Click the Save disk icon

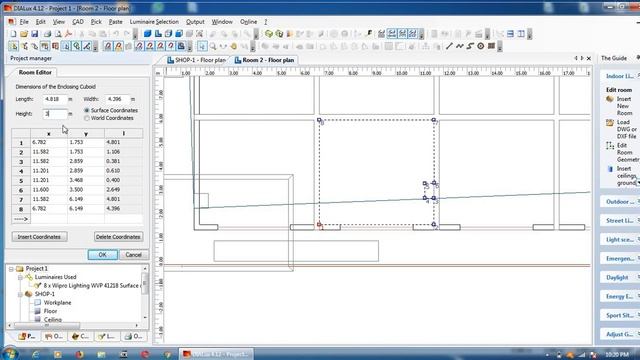tap(35, 34)
